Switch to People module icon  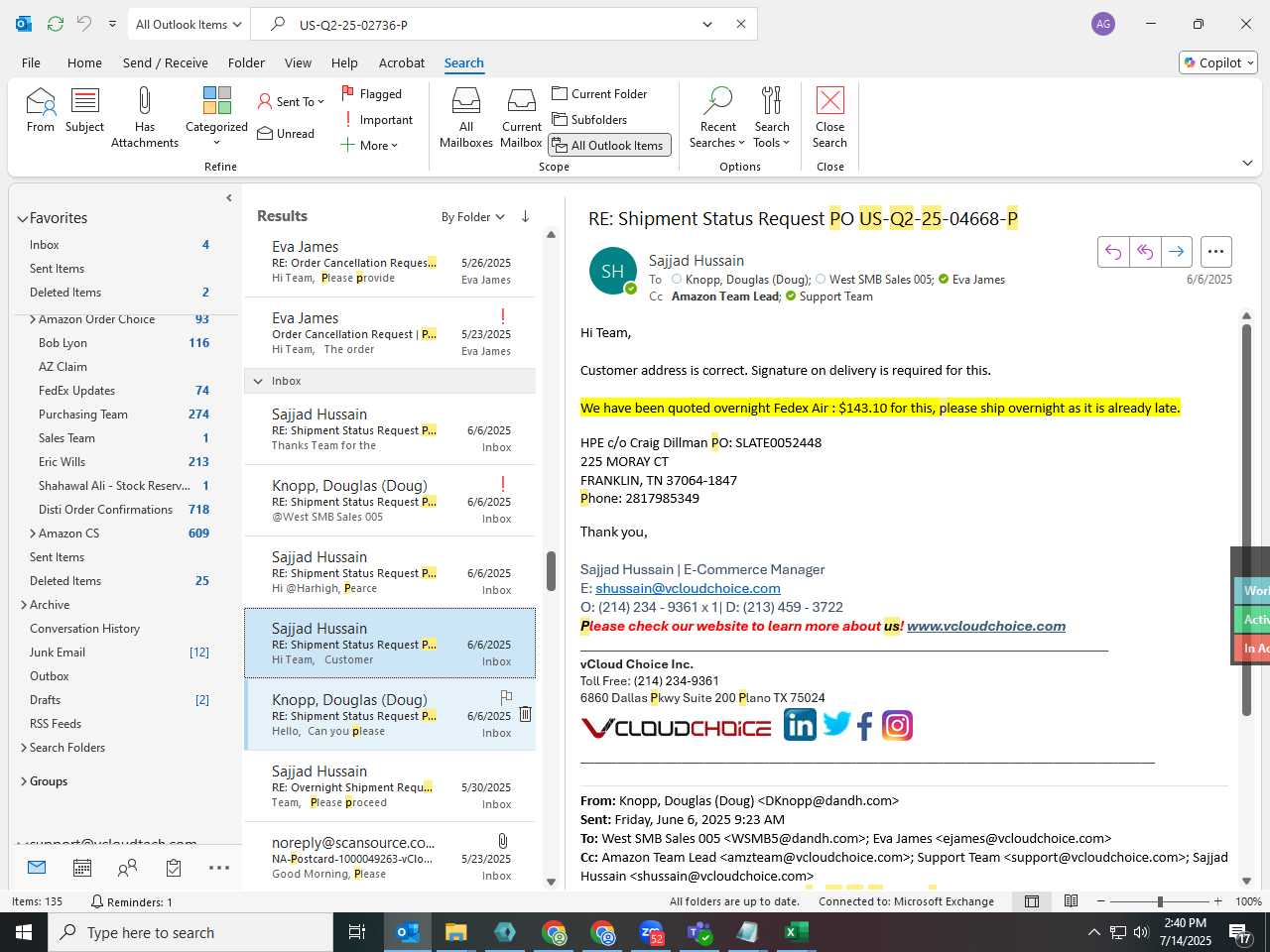(x=127, y=868)
